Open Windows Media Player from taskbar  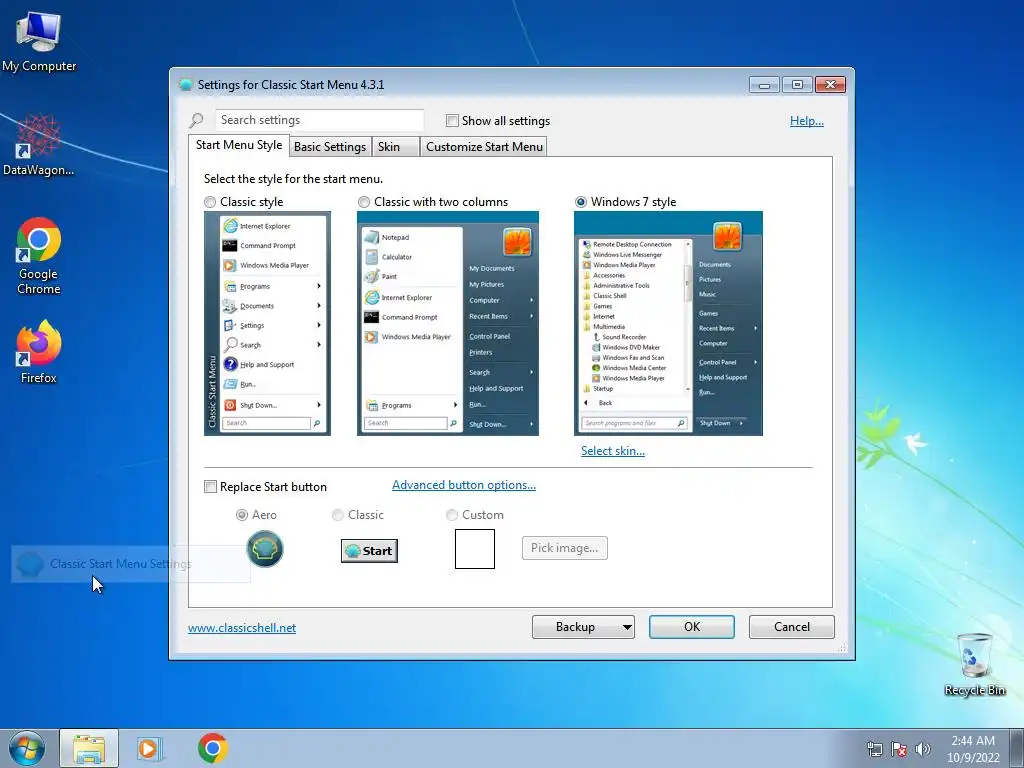(149, 748)
